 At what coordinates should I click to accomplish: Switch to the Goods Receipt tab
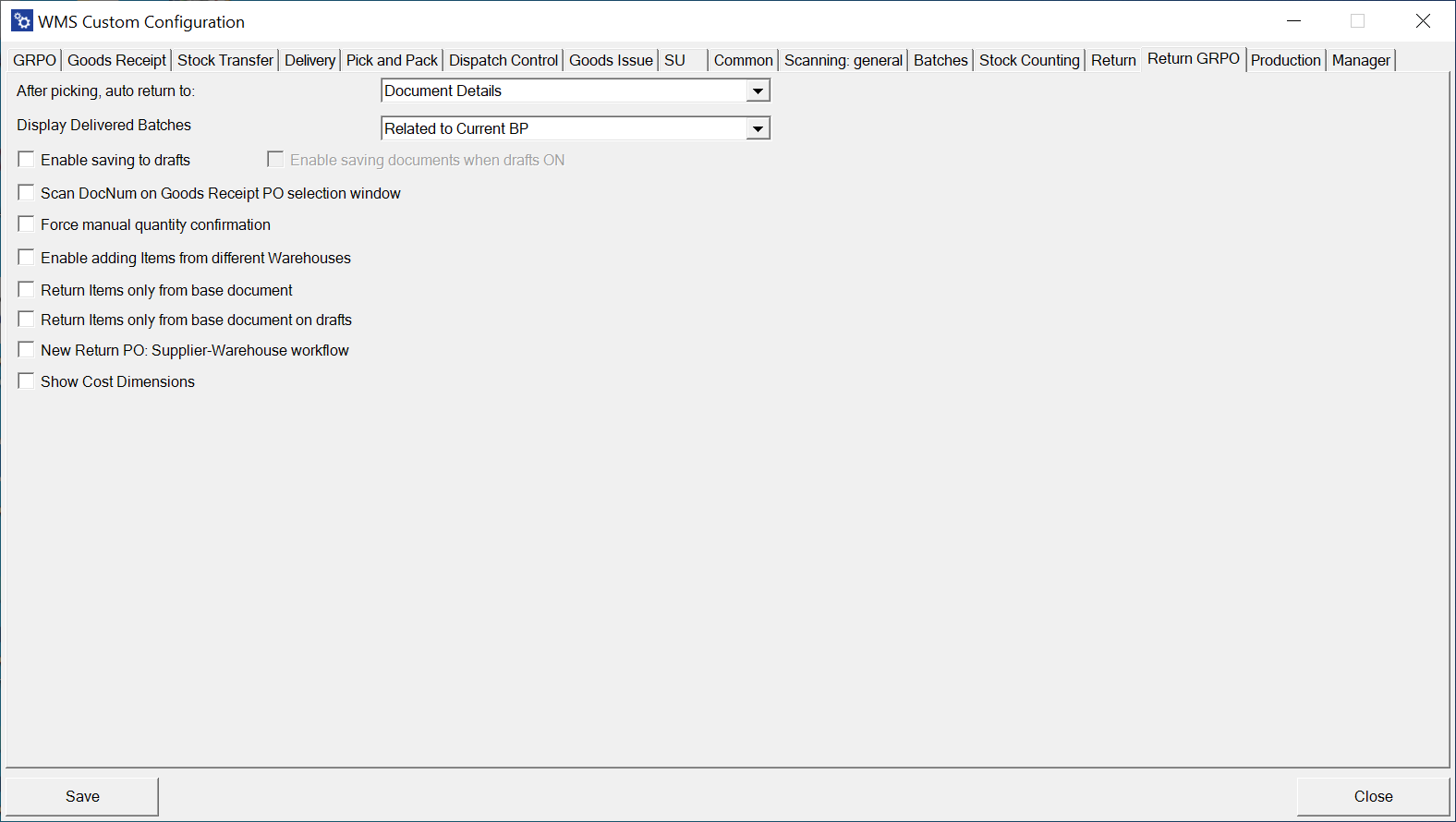coord(116,60)
